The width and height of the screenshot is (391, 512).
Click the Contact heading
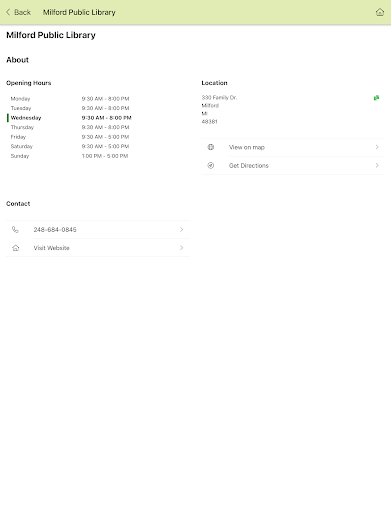click(x=18, y=204)
